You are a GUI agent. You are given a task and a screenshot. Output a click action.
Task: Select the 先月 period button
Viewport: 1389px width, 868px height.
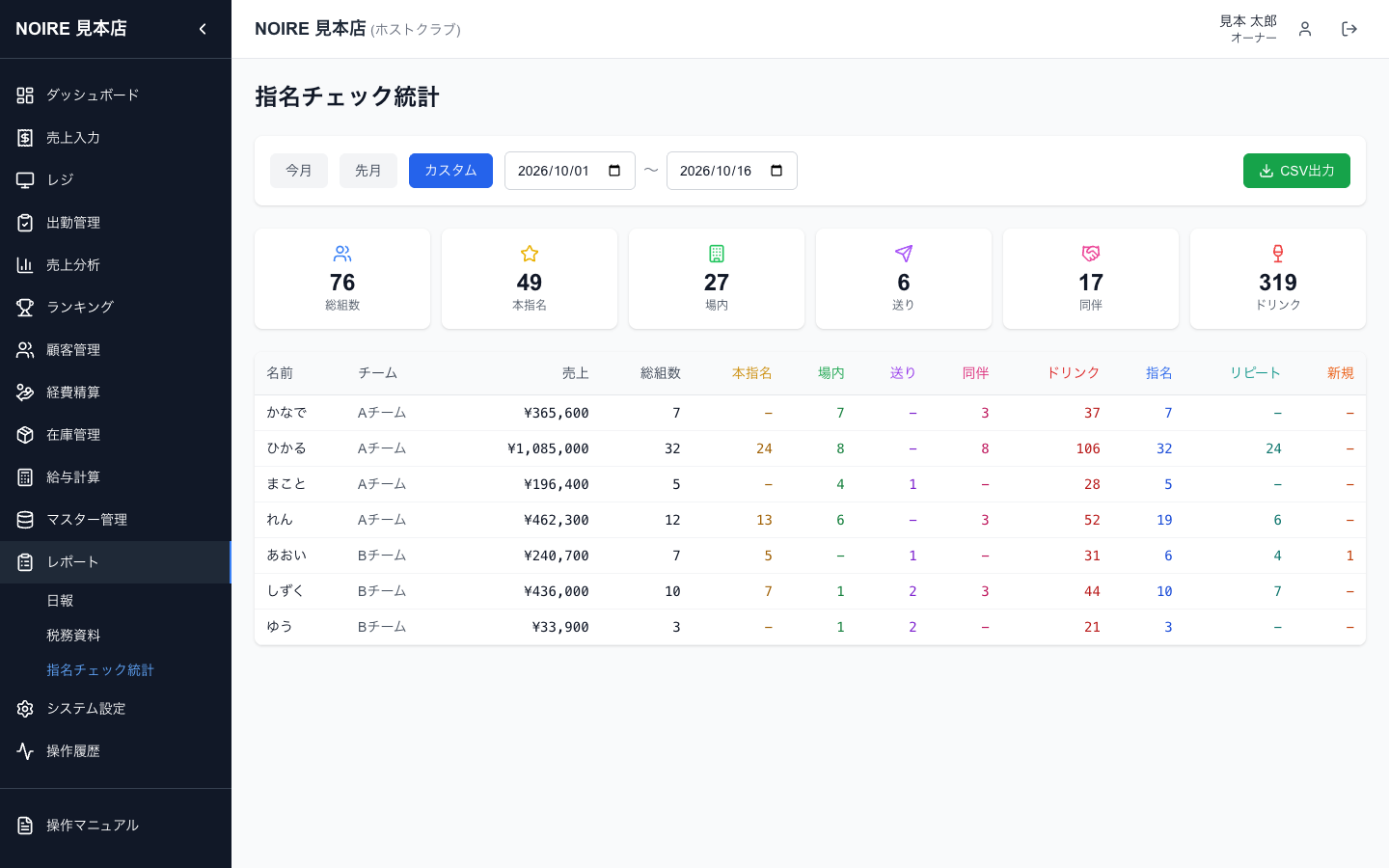368,171
